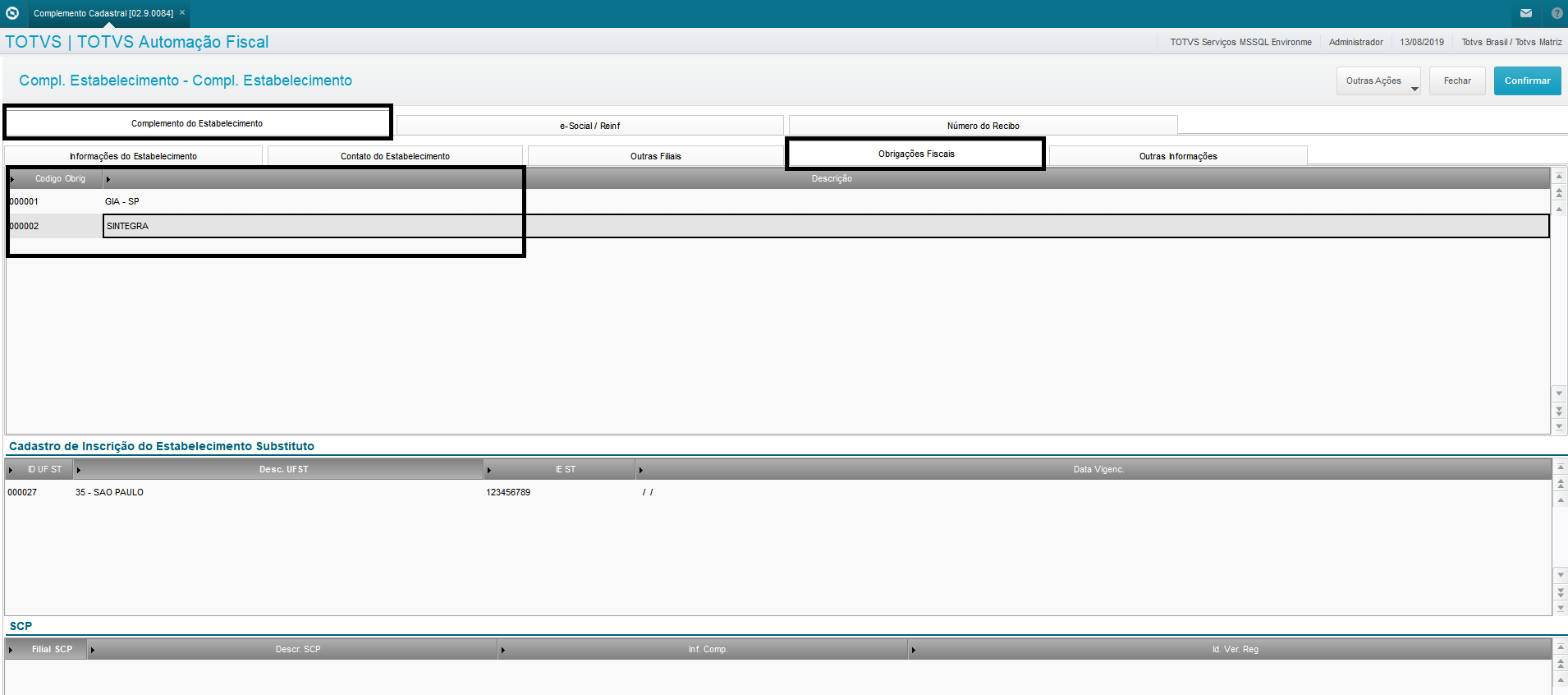Click the Descr. SCP column header
Screen dimensions: 1568x695
pyautogui.click(x=292, y=649)
